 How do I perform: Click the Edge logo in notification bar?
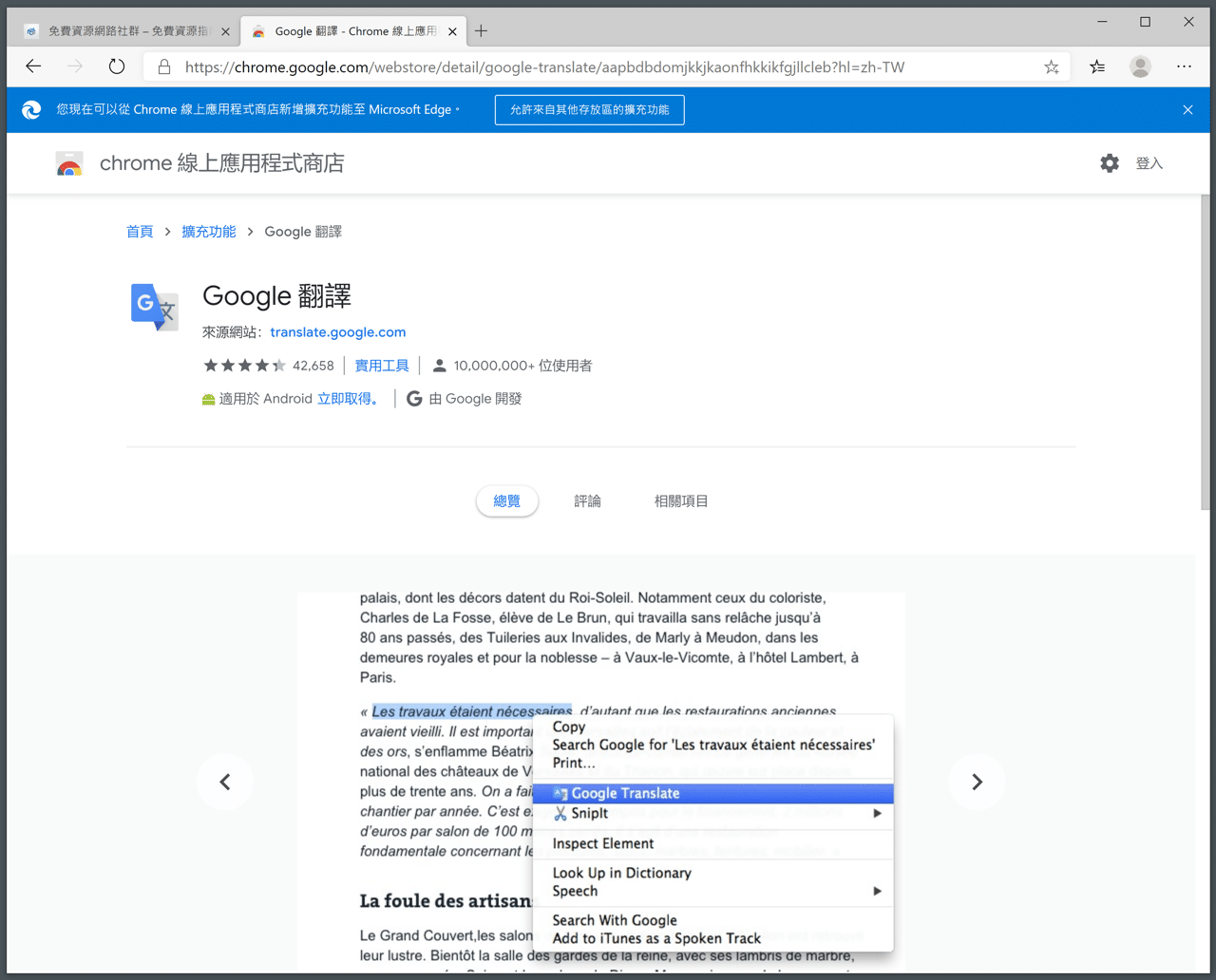pos(31,110)
